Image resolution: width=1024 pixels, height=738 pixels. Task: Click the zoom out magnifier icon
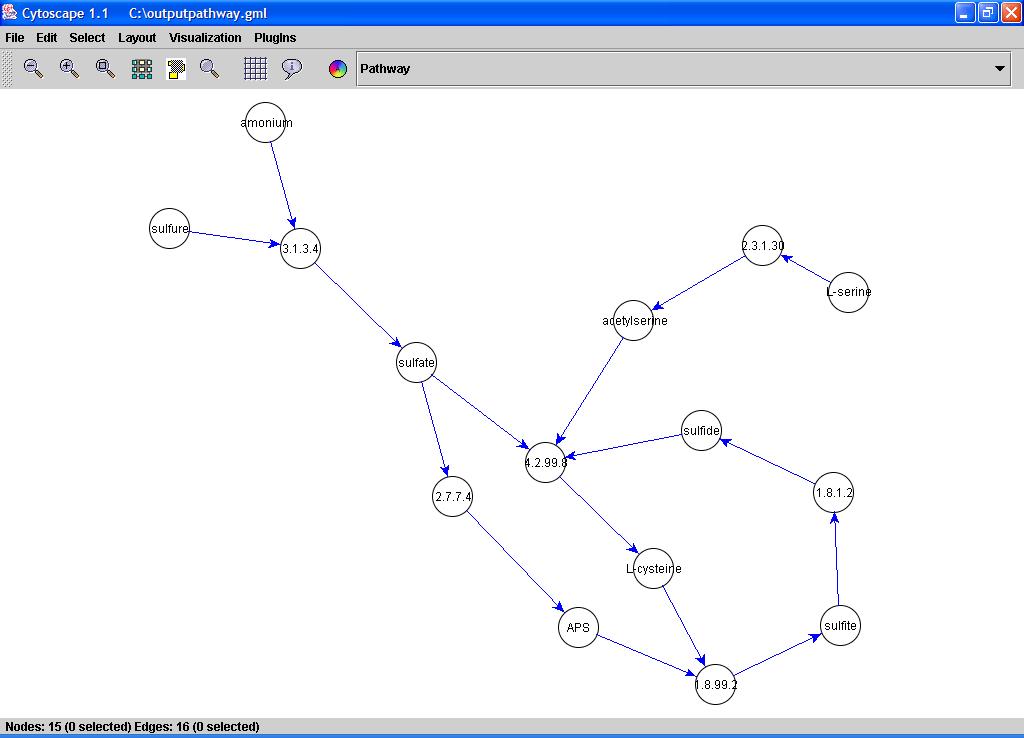coord(34,68)
